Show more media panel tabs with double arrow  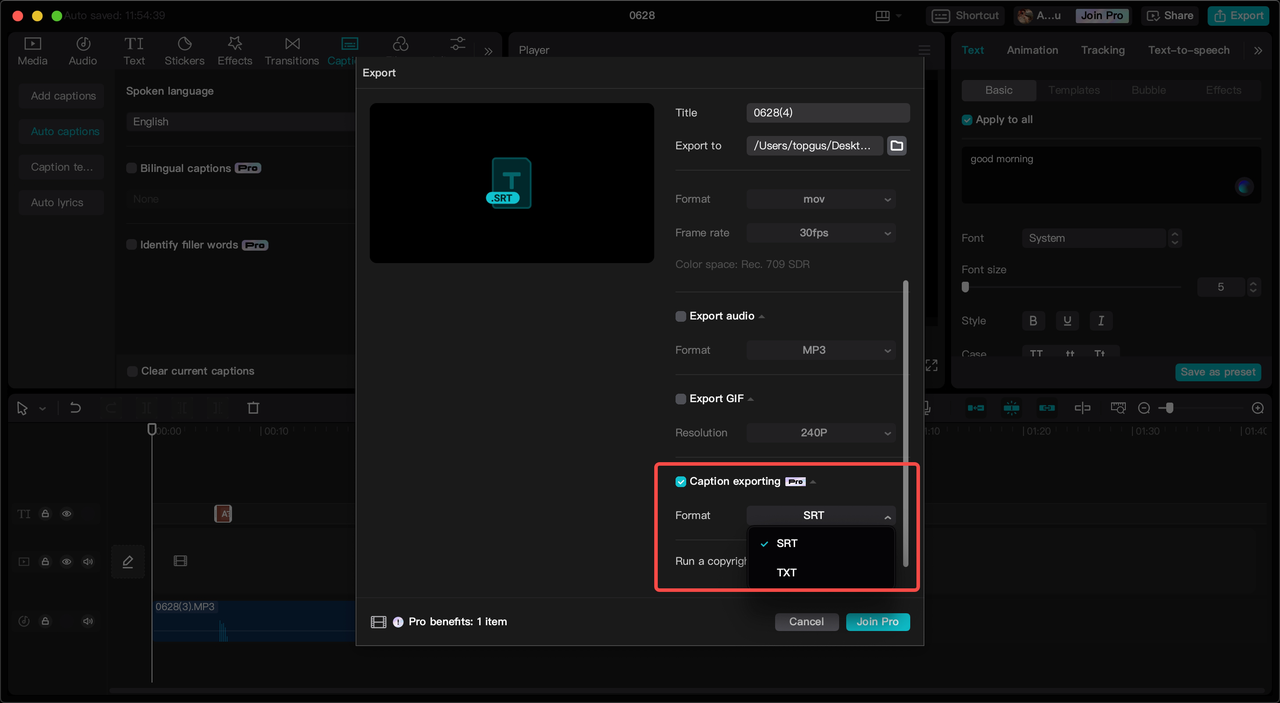pyautogui.click(x=488, y=51)
